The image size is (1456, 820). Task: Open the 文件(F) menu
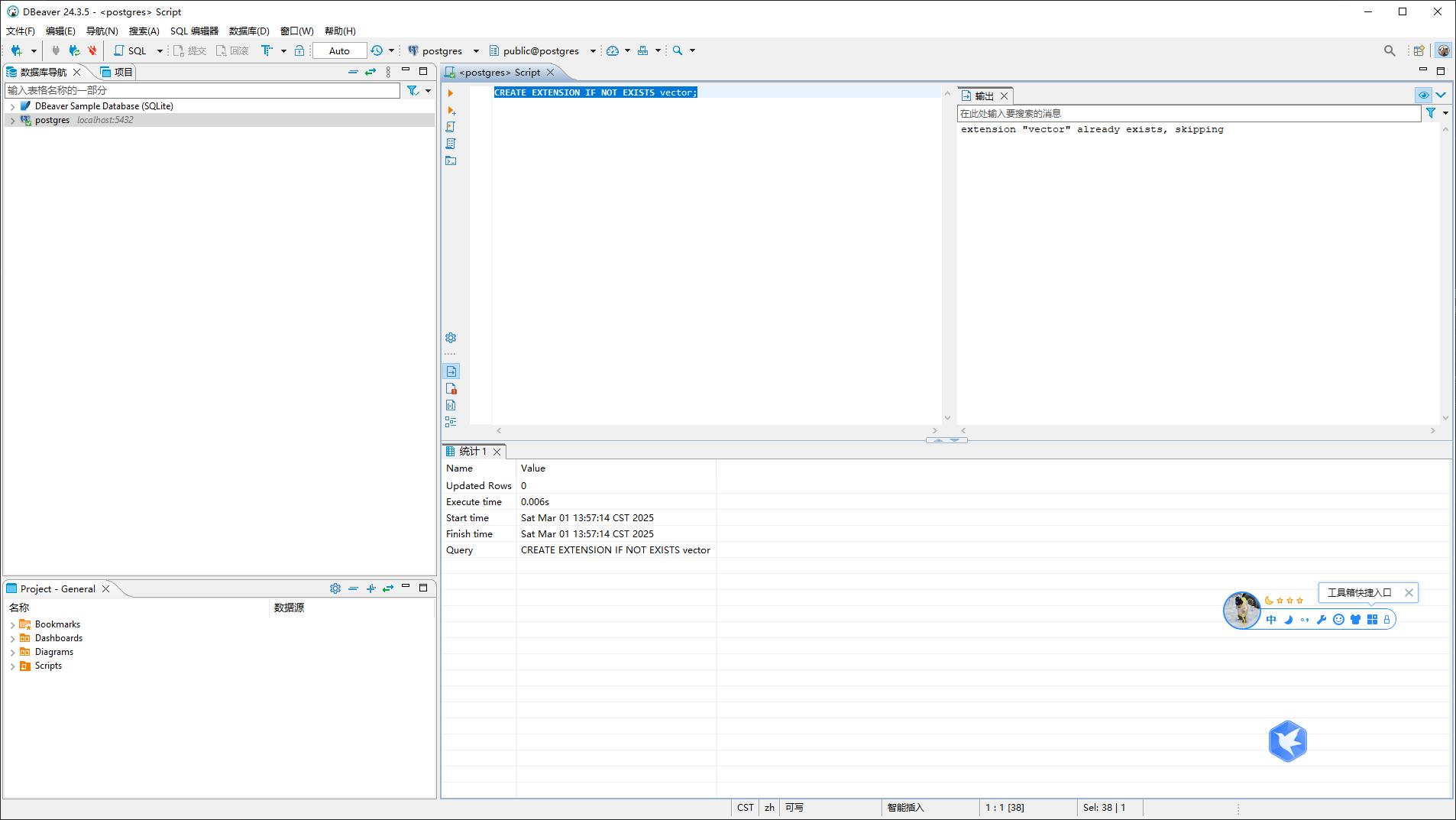21,31
